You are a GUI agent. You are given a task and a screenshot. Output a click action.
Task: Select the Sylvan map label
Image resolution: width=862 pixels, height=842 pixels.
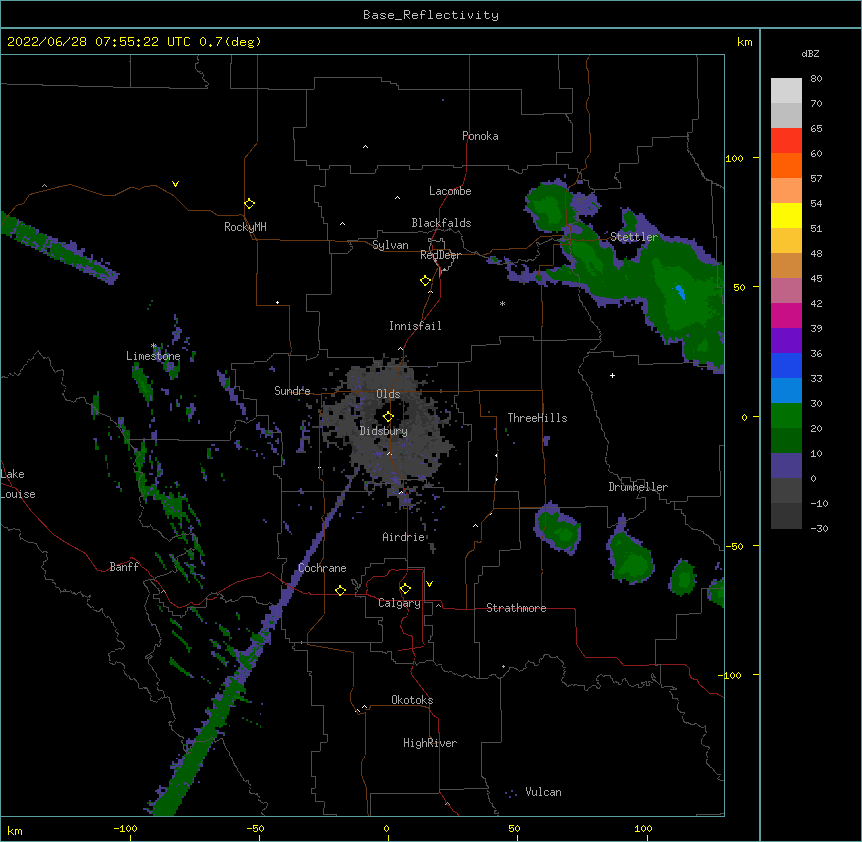coord(390,245)
